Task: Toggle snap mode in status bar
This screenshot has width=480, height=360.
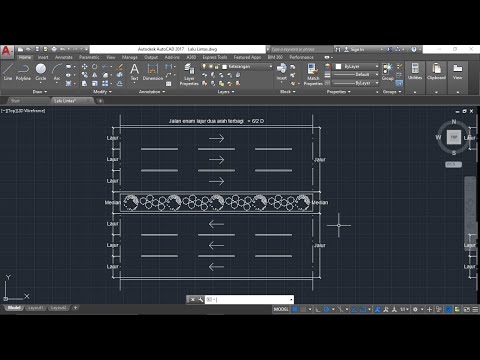Action: click(303, 309)
